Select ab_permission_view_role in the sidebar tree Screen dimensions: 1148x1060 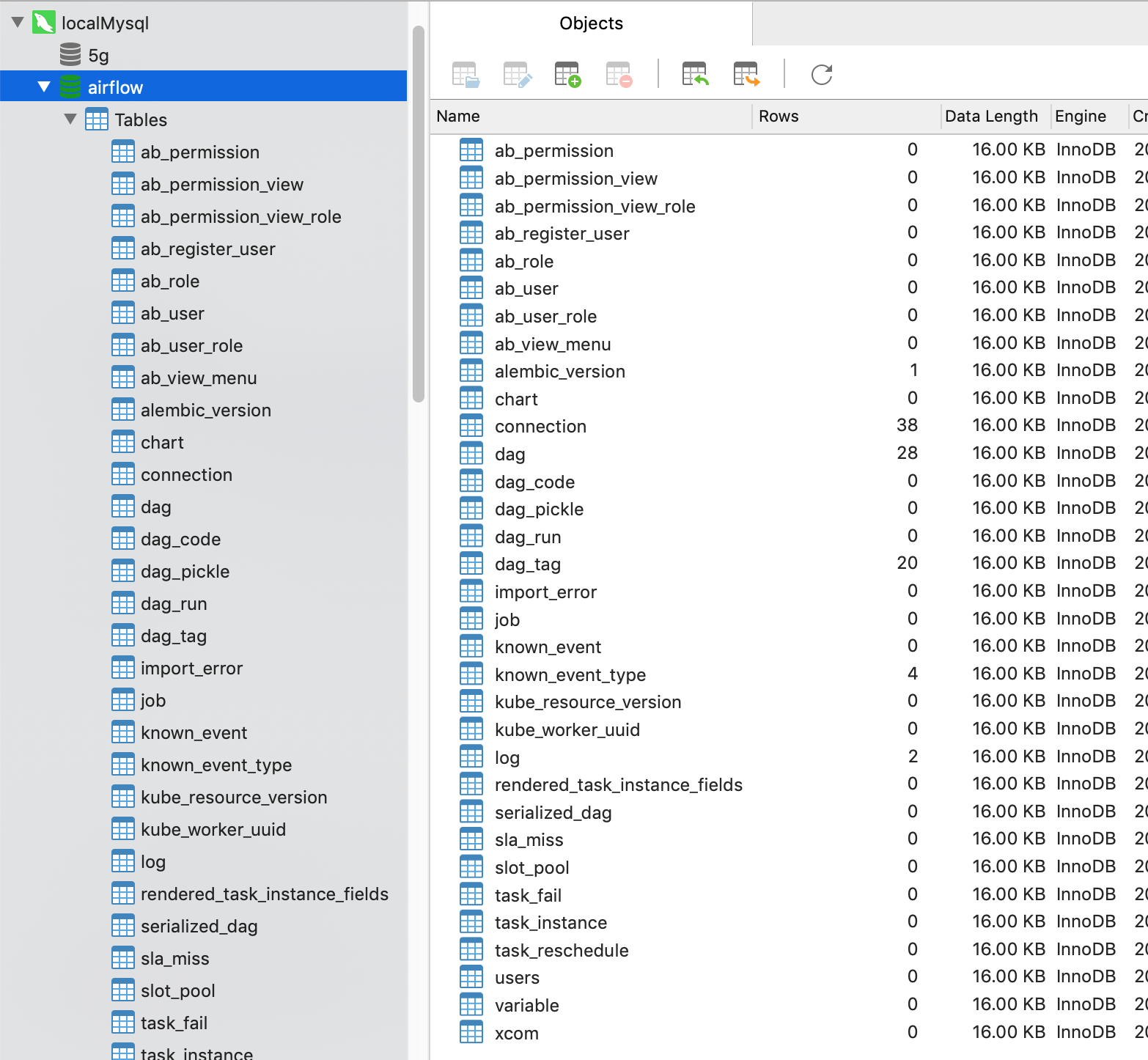pyautogui.click(x=240, y=216)
